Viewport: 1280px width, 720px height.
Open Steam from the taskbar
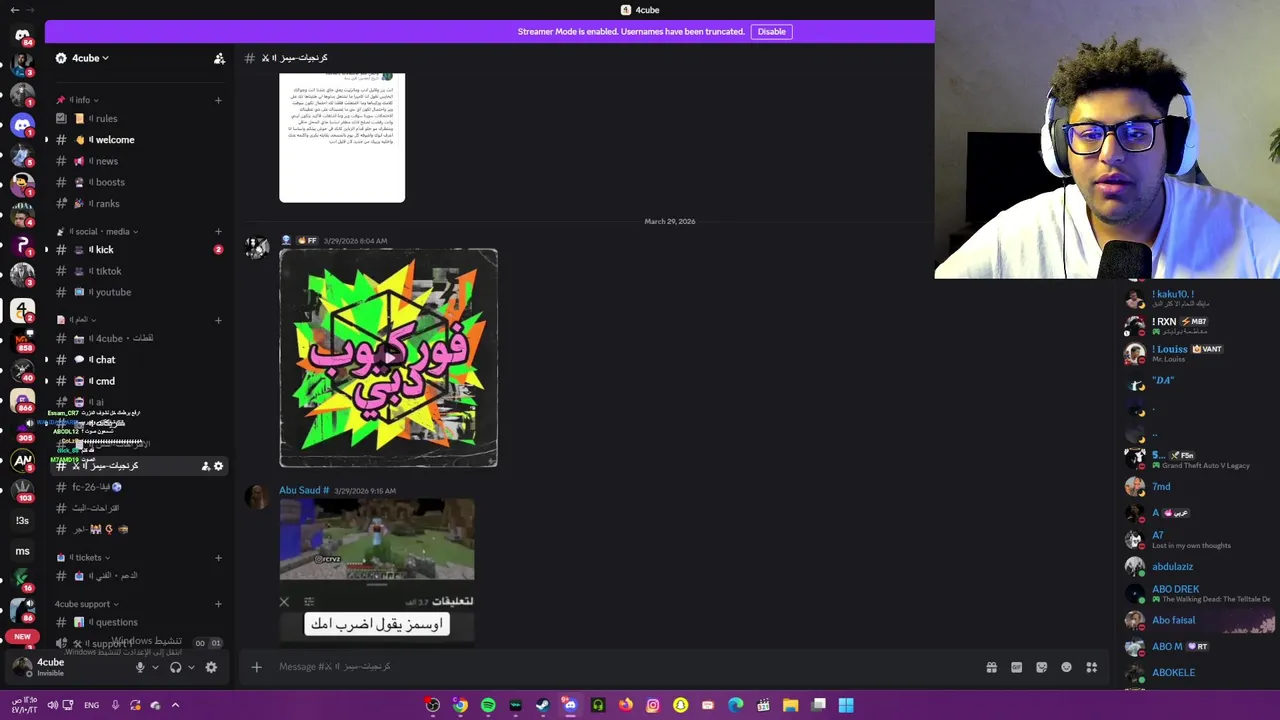pos(542,705)
